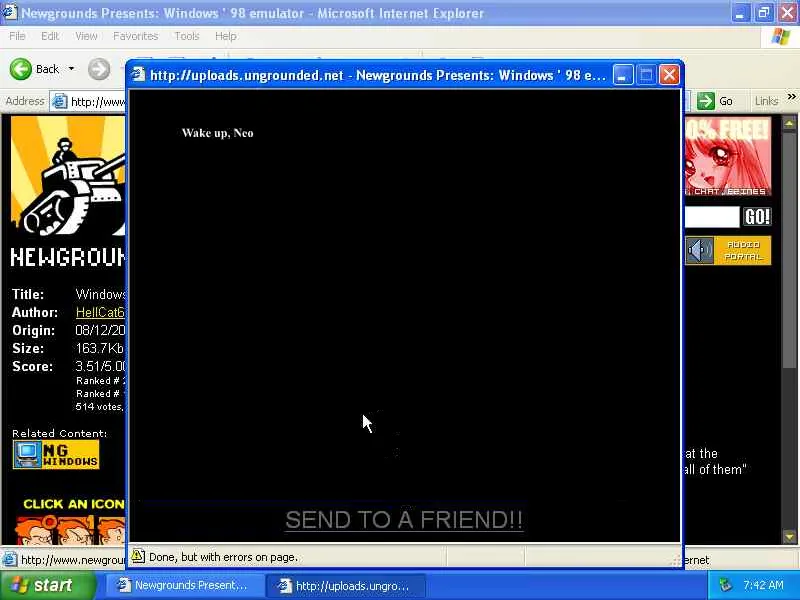The image size is (800, 600).
Task: Click the page icon in the address bar
Action: [x=60, y=102]
